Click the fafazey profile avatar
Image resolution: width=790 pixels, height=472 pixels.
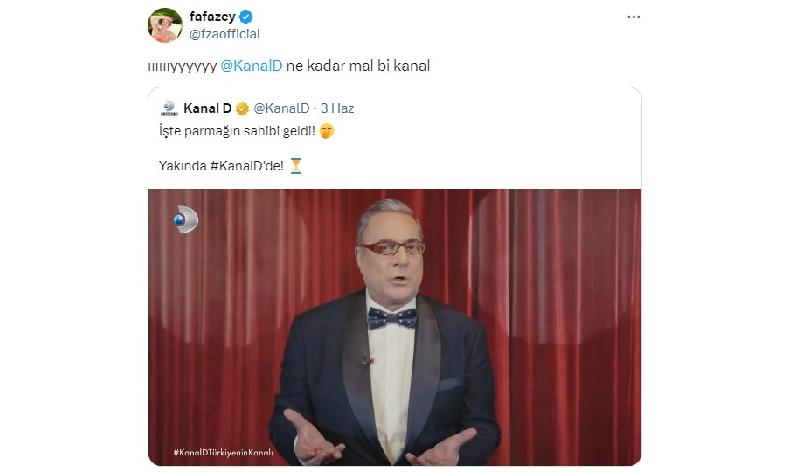165,25
